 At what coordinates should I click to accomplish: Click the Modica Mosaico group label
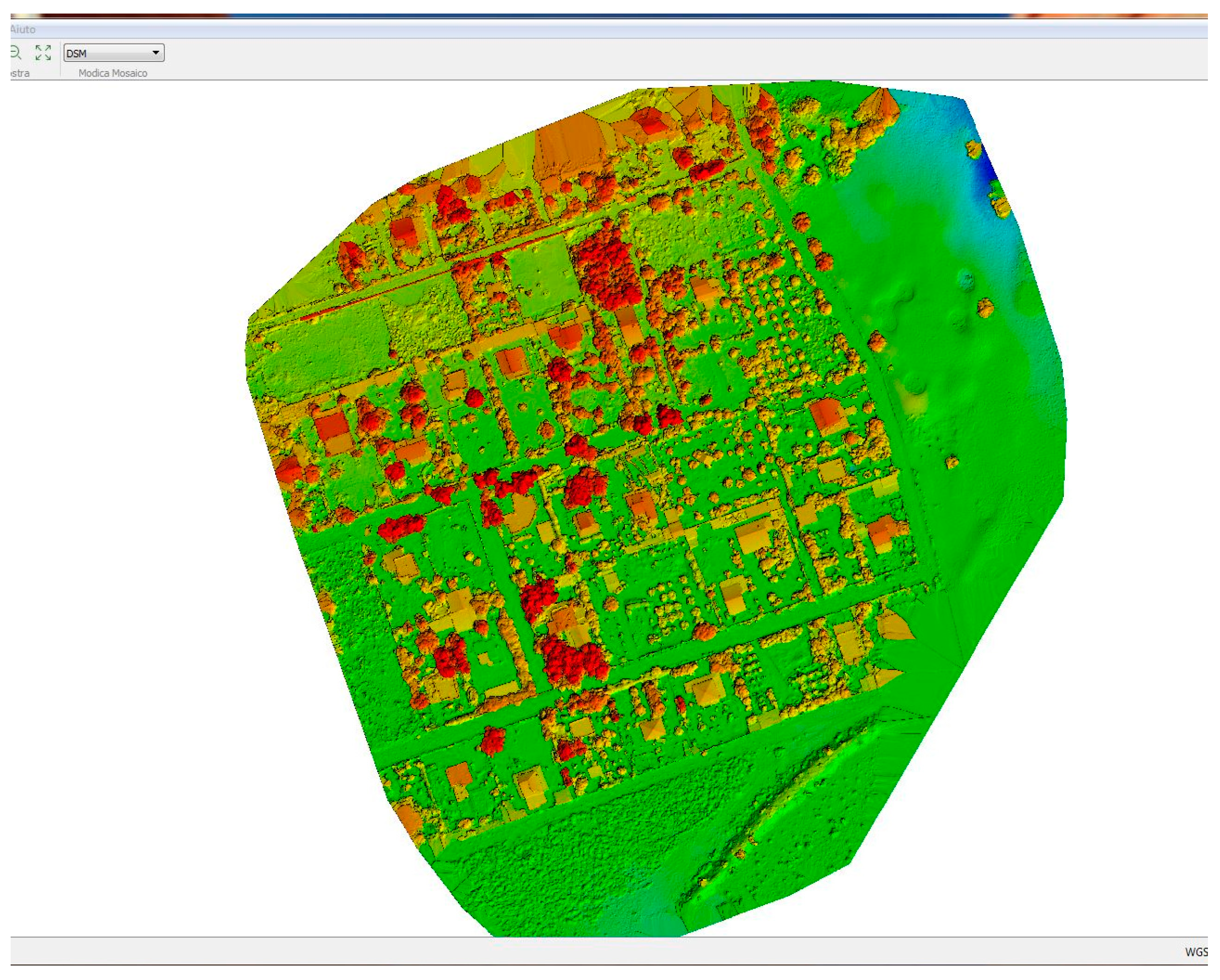(x=113, y=73)
